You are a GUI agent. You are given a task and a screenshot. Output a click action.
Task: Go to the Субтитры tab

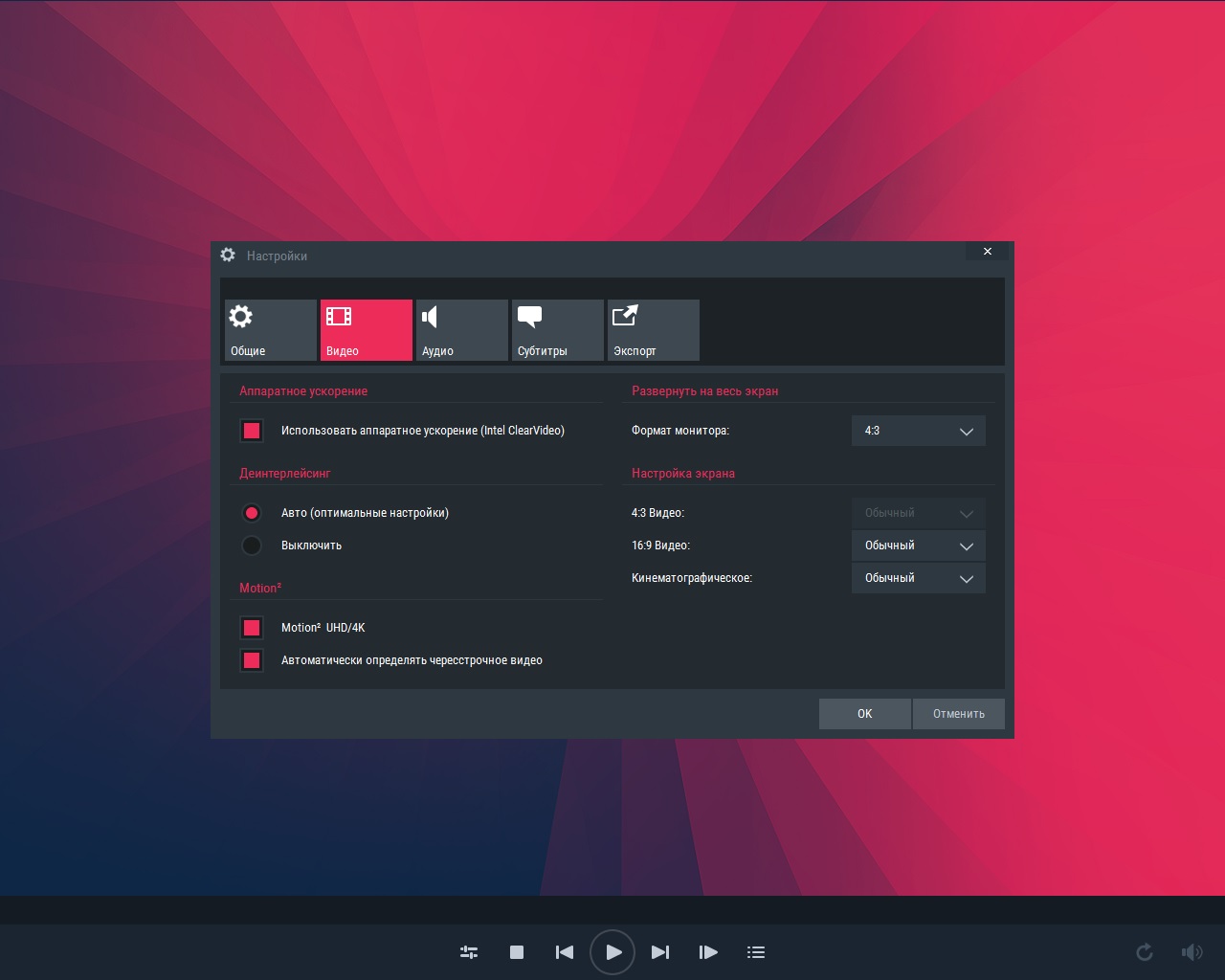tap(558, 330)
